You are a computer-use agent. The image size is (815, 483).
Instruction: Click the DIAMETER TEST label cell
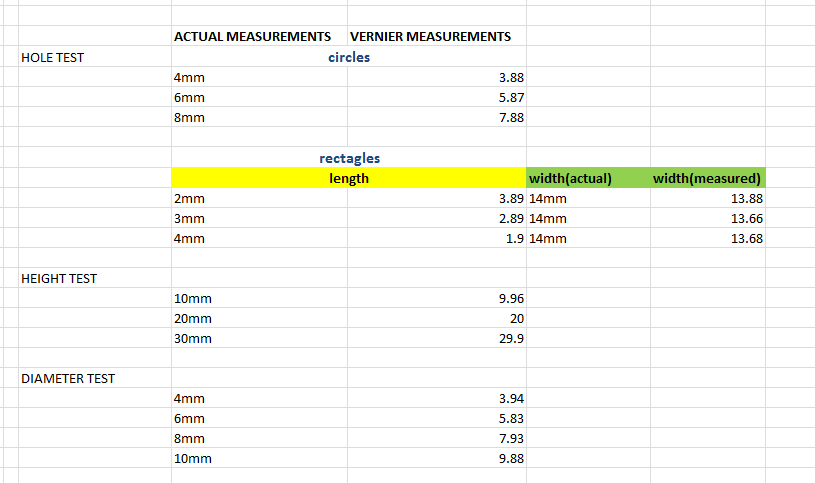click(95, 378)
